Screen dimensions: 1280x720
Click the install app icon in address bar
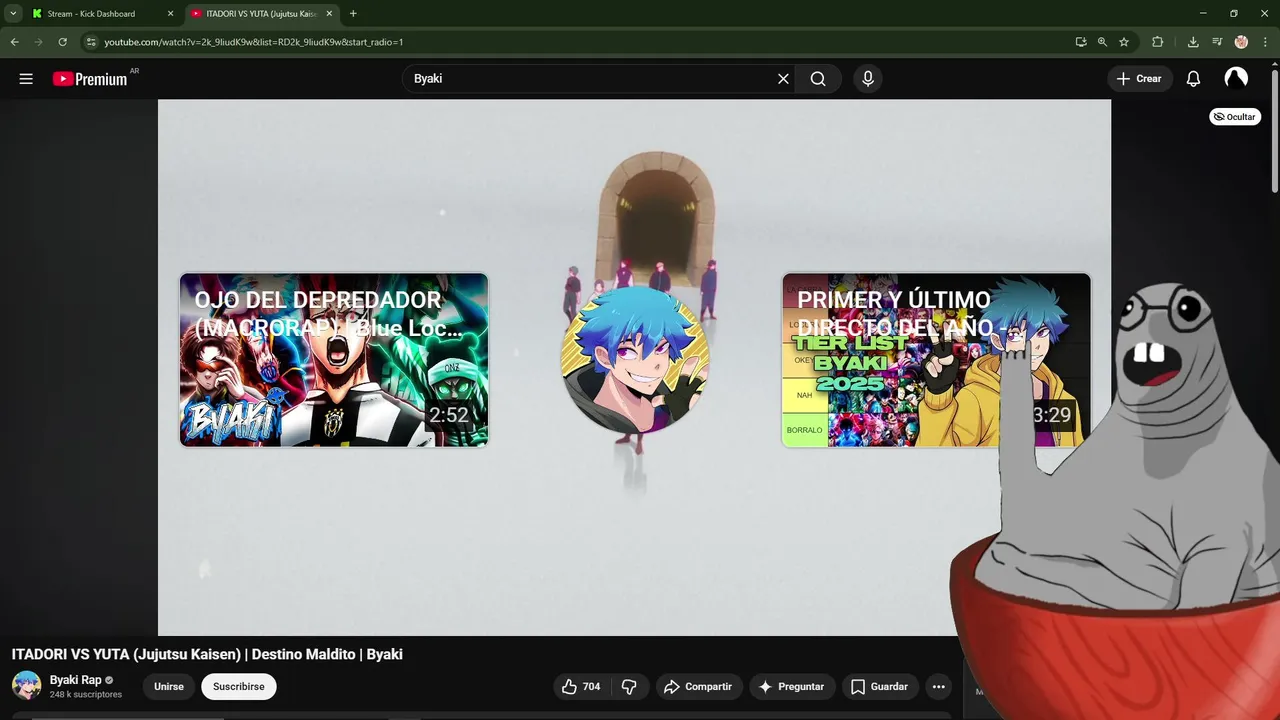point(1081,42)
